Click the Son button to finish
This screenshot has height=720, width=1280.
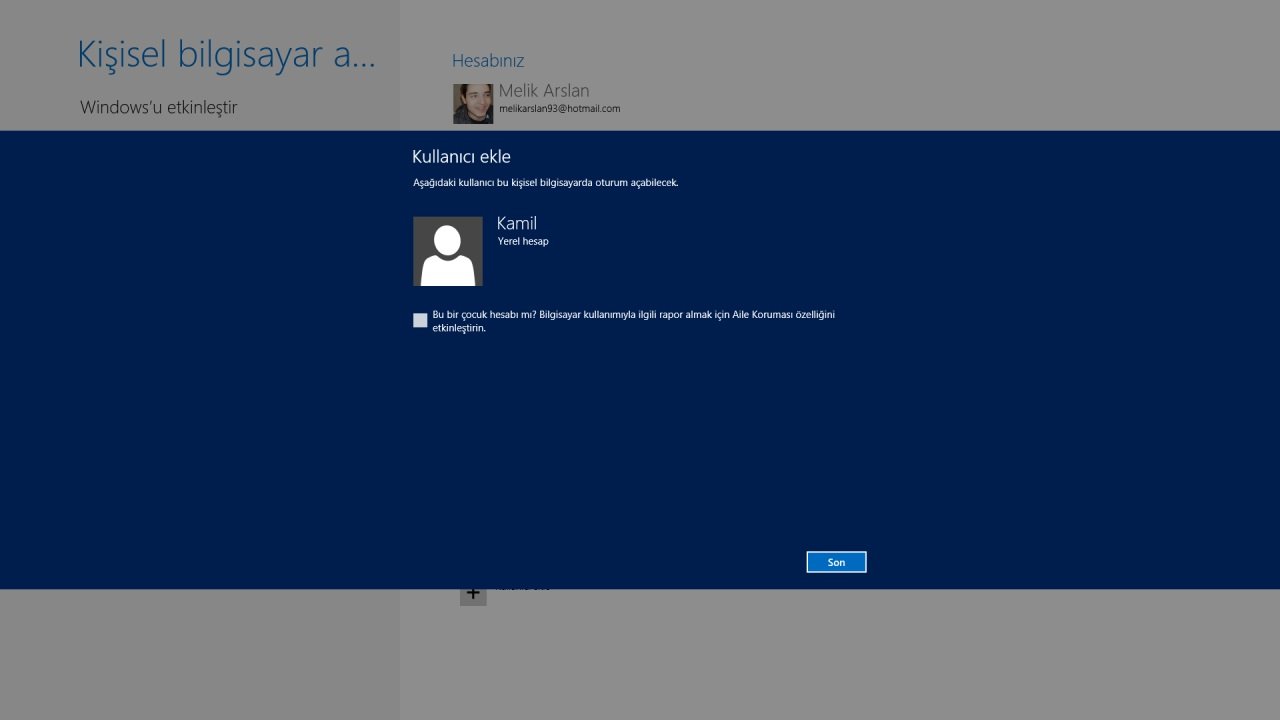click(836, 562)
